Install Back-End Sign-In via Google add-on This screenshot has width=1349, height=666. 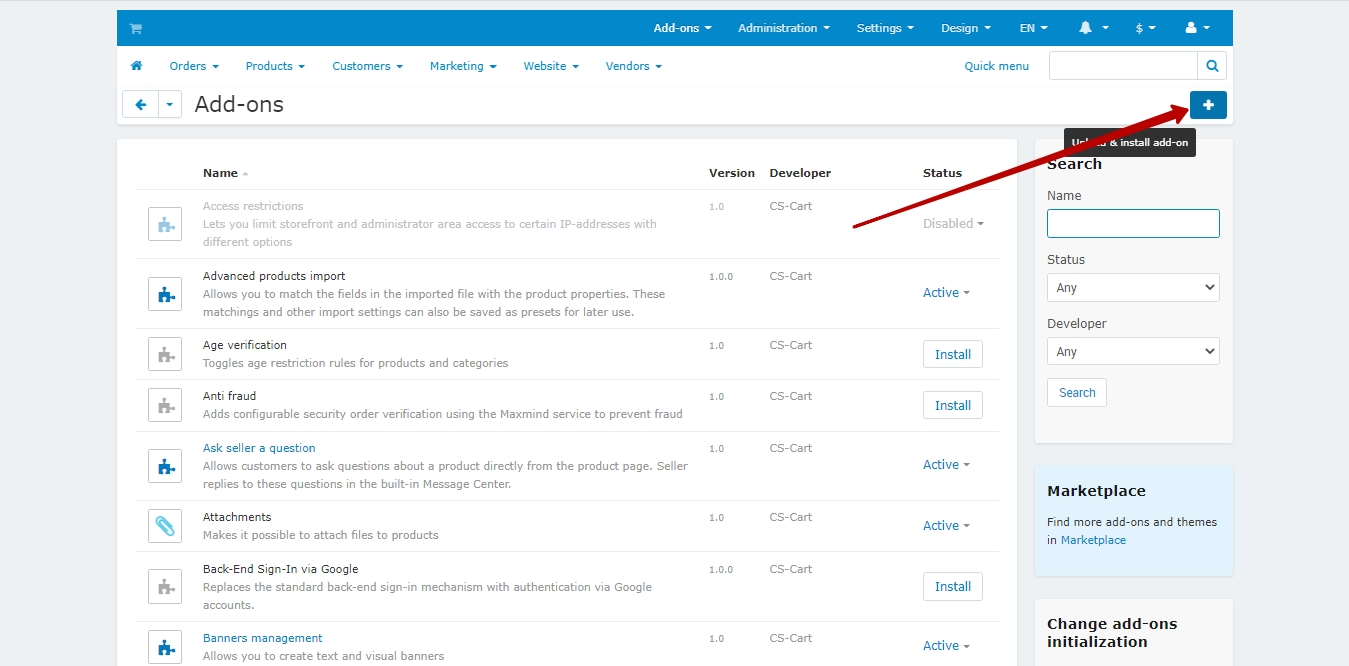point(953,587)
